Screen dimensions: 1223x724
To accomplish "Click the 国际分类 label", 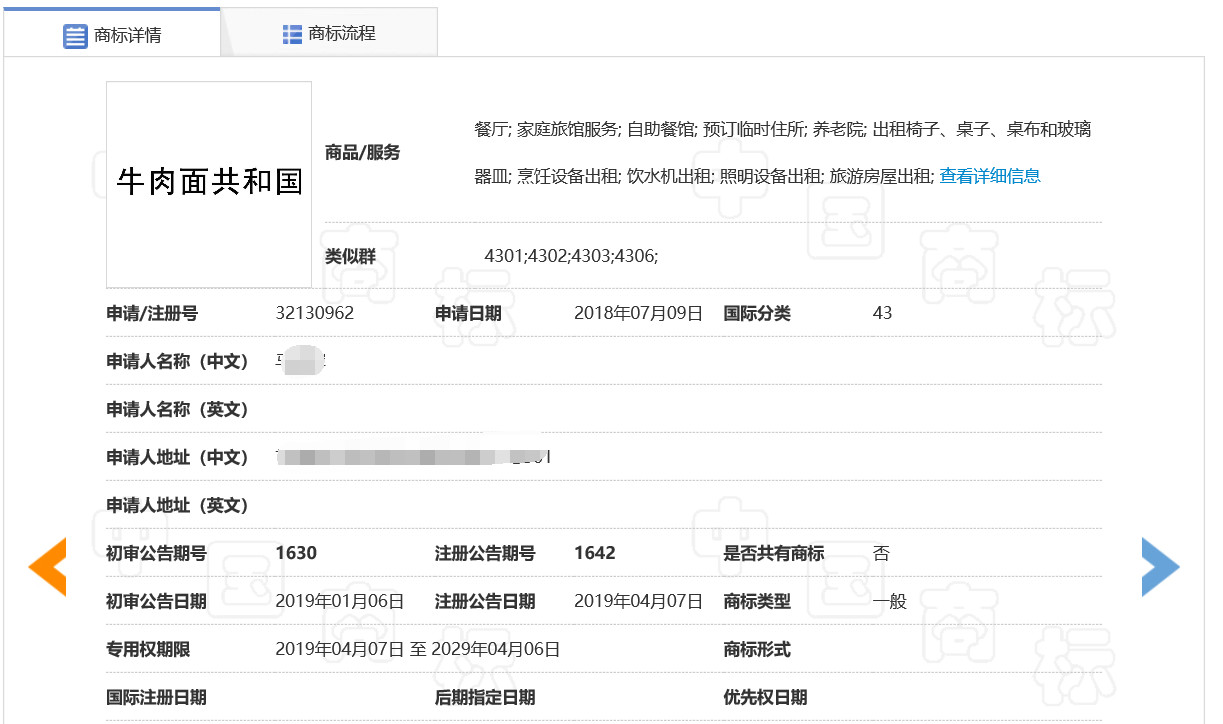I will coord(757,313).
